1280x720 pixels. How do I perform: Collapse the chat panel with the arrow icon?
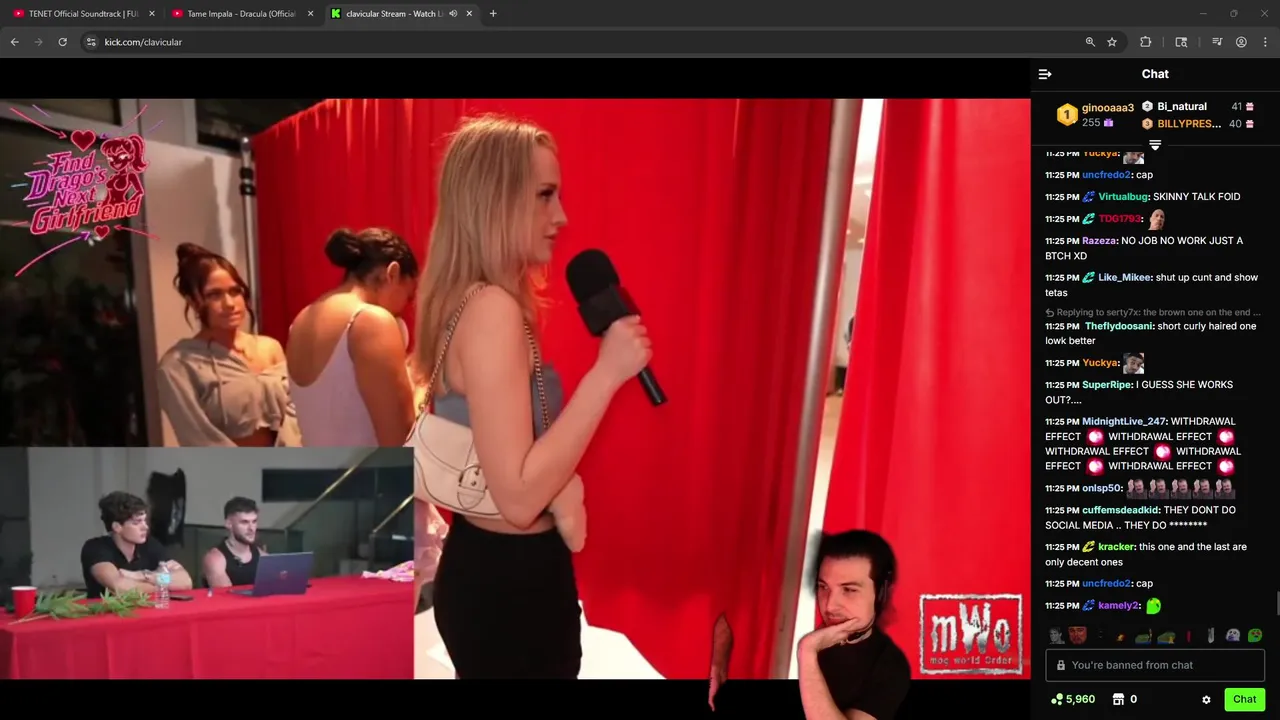pyautogui.click(x=1045, y=74)
